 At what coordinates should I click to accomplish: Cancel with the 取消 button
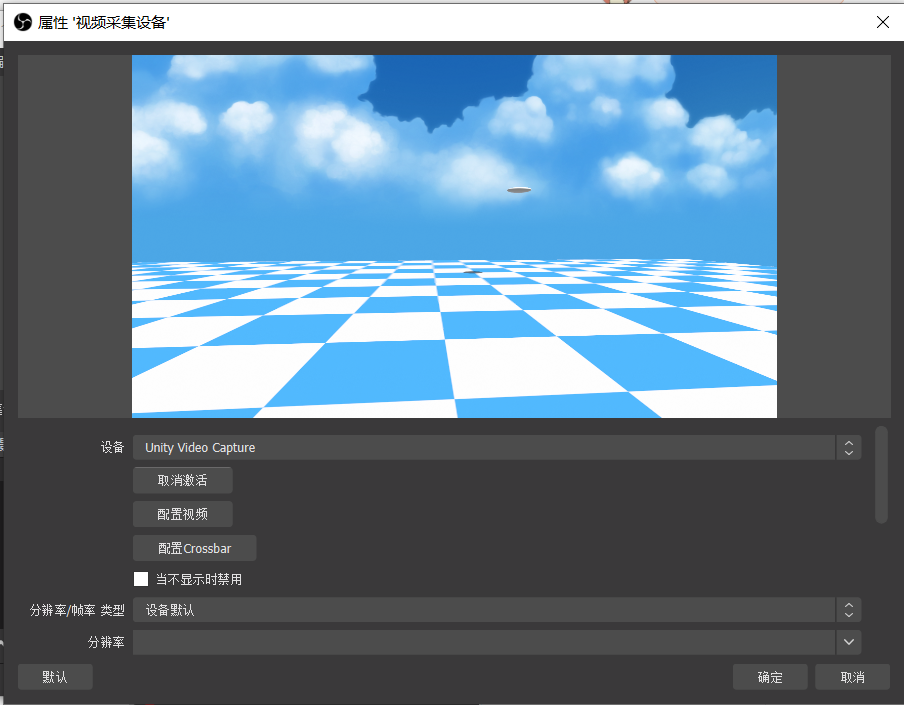852,677
